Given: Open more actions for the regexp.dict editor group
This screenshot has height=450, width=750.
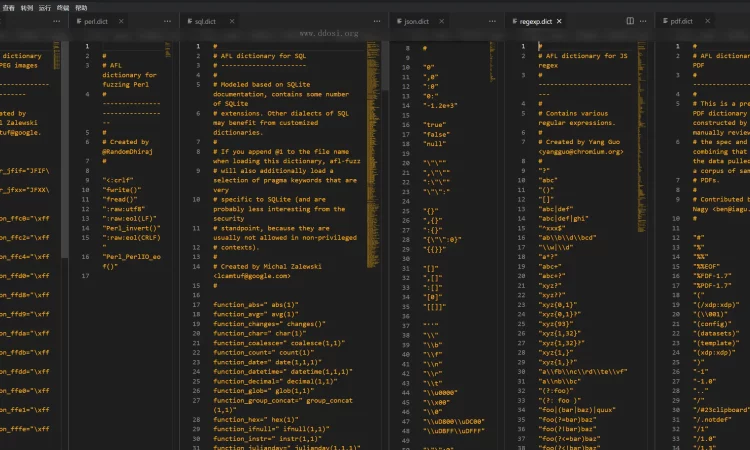Looking at the screenshot, I should click(643, 22).
